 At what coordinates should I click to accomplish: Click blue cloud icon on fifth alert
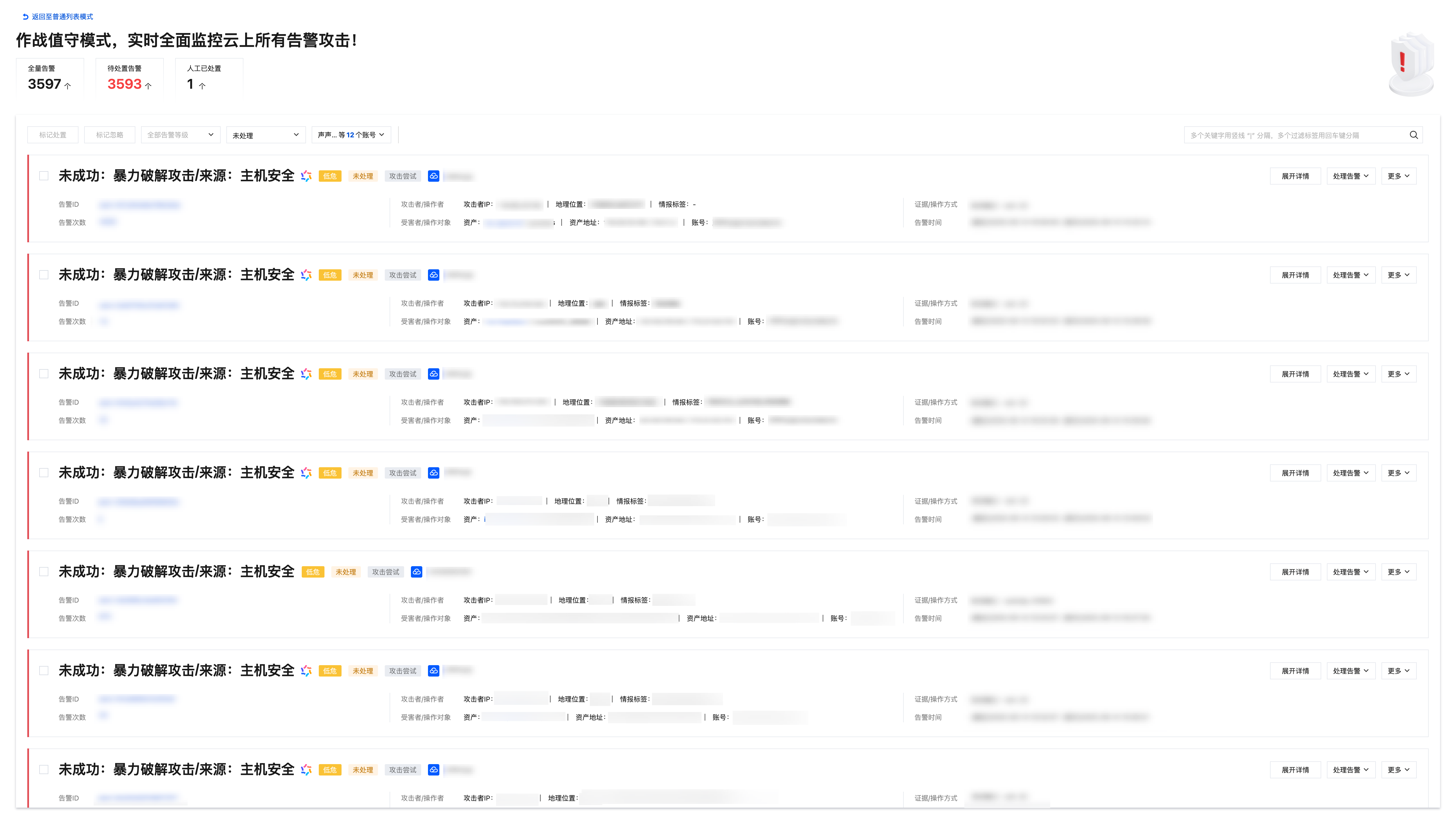[x=417, y=572]
